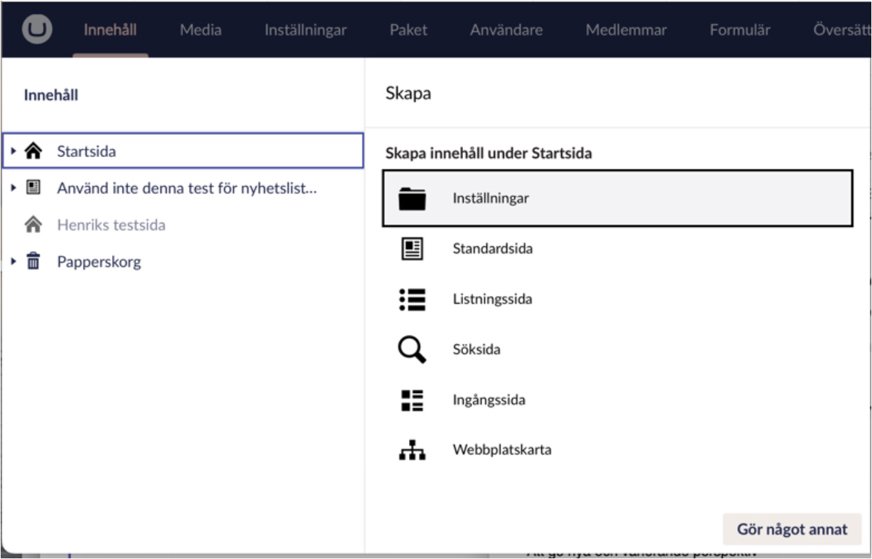Image resolution: width=872 pixels, height=559 pixels.
Task: Create a Listningssida page
Action: click(617, 299)
